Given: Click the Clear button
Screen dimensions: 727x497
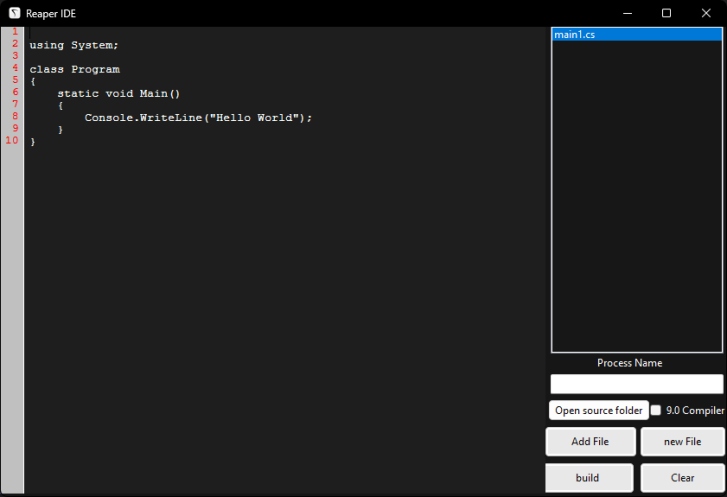Looking at the screenshot, I should [682, 478].
